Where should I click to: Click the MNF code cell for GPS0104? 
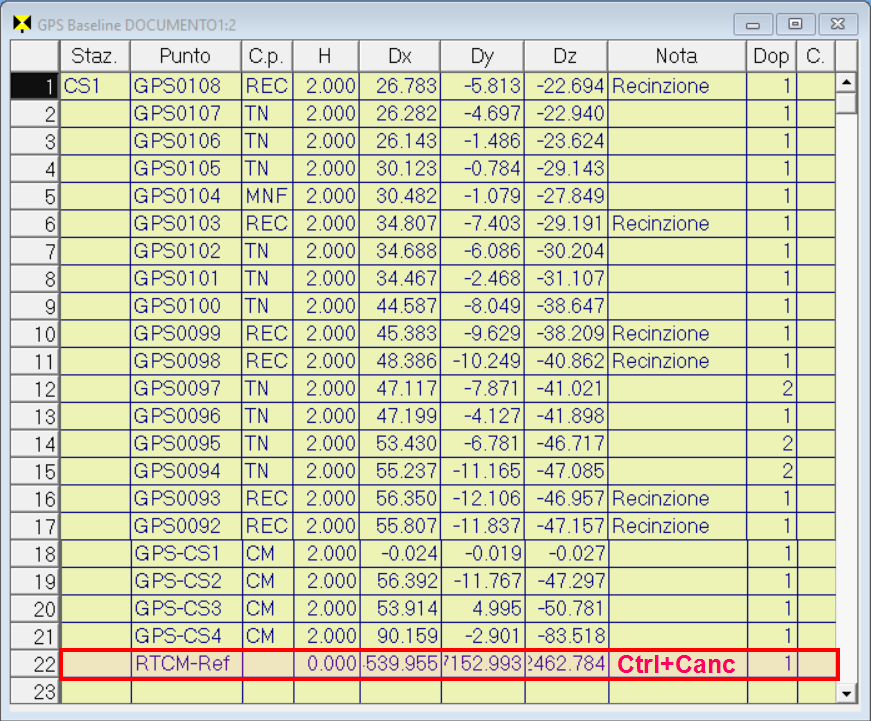[266, 197]
